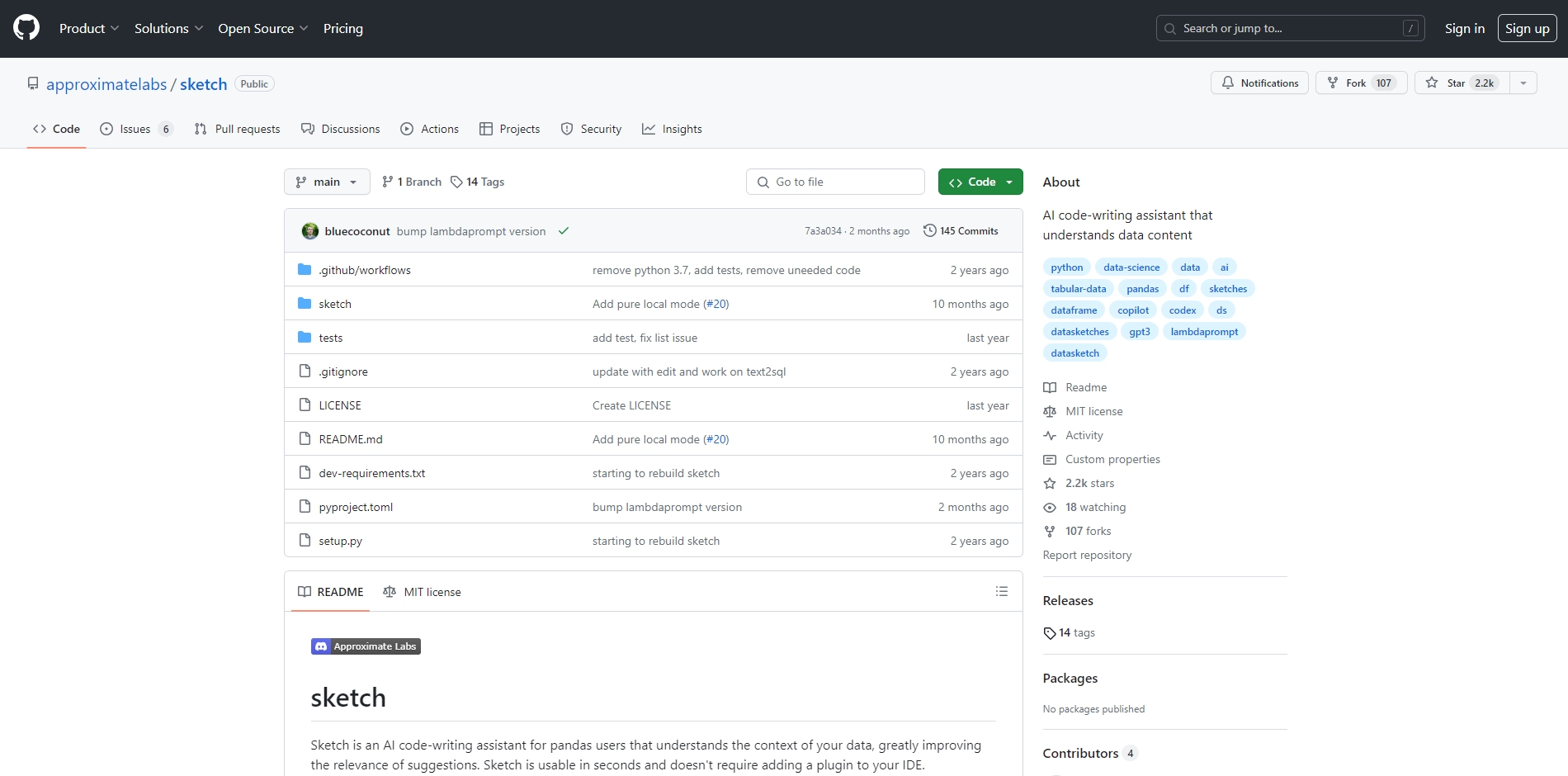Open the main branch selector
This screenshot has width=1568, height=776.
(x=327, y=182)
